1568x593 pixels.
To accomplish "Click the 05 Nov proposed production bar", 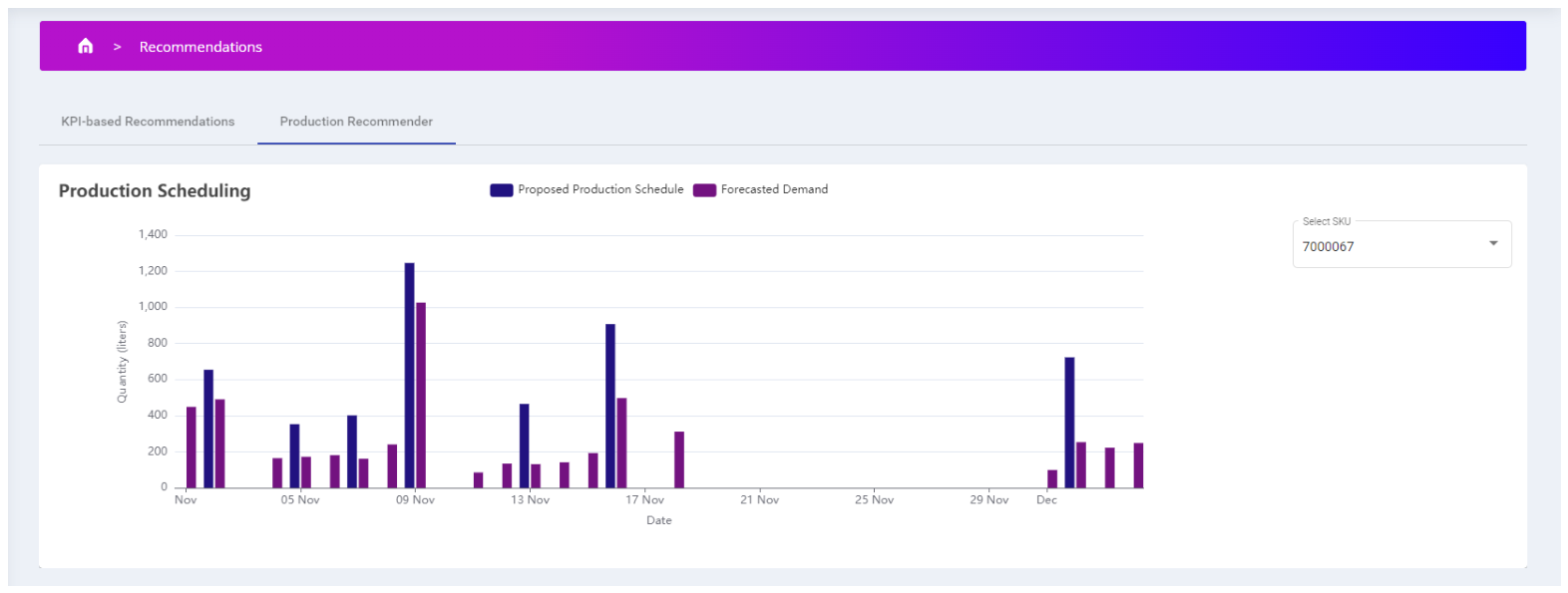I will [x=294, y=455].
